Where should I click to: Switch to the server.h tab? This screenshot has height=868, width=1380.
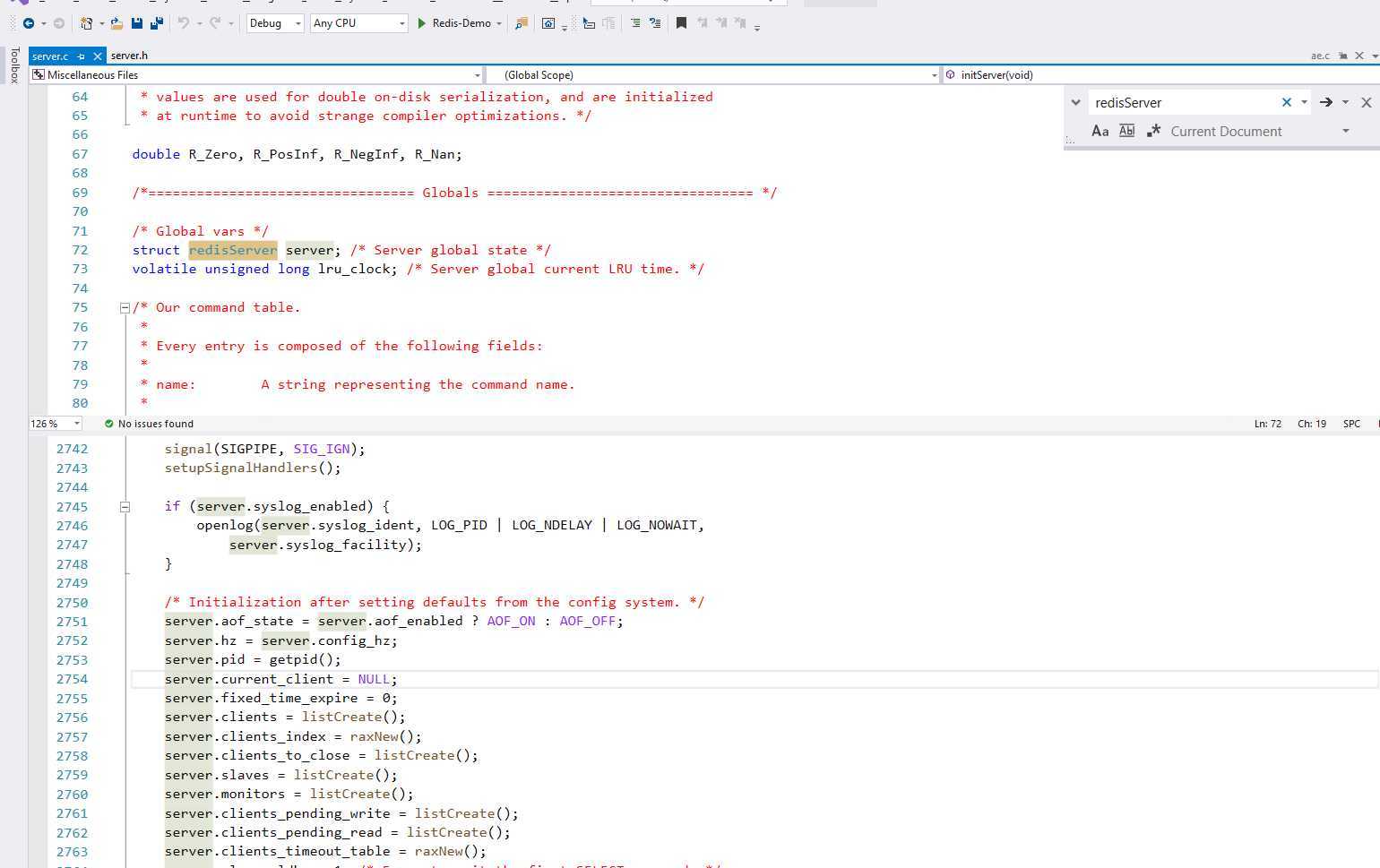129,56
